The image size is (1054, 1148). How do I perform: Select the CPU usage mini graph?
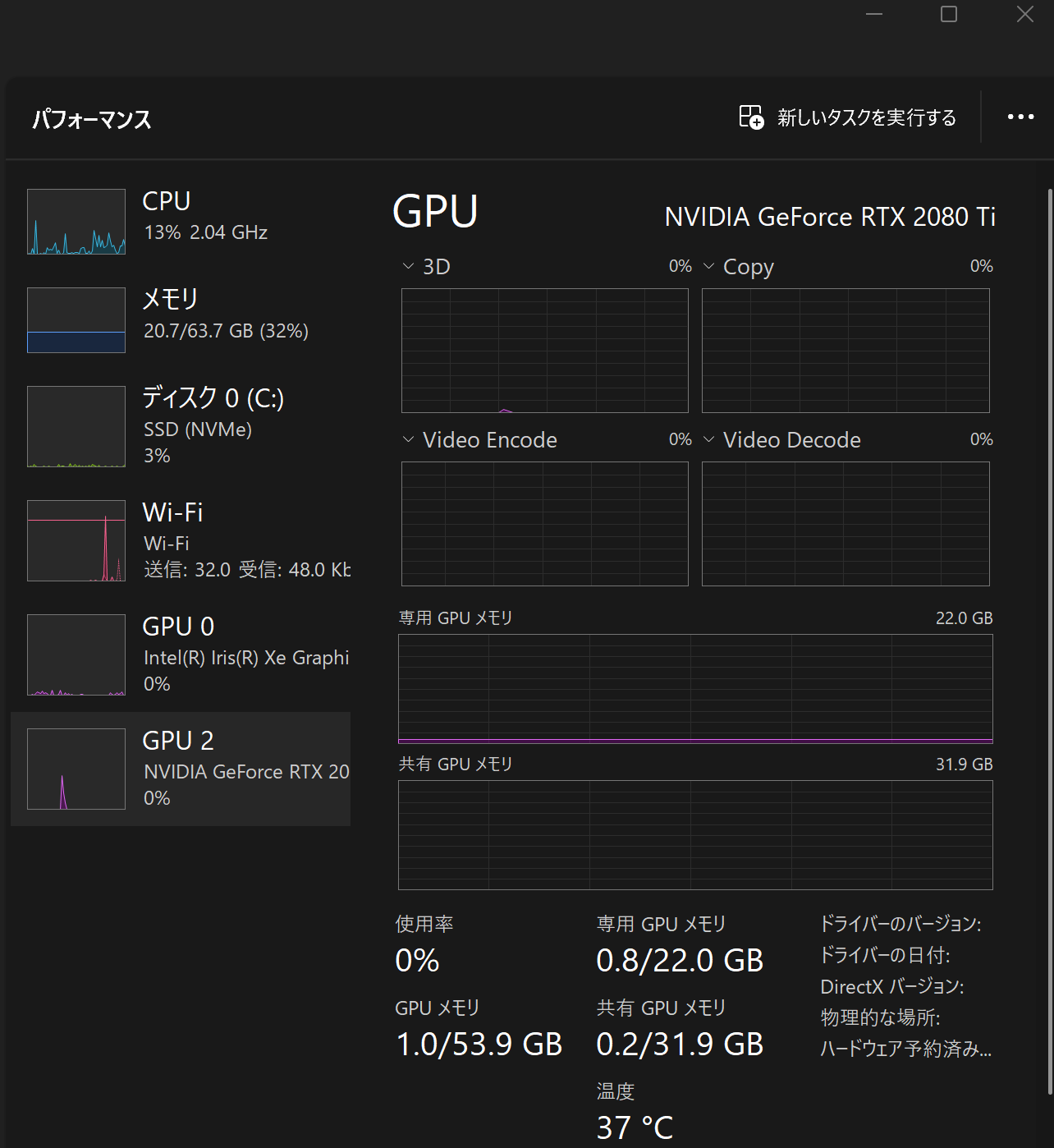(x=76, y=222)
